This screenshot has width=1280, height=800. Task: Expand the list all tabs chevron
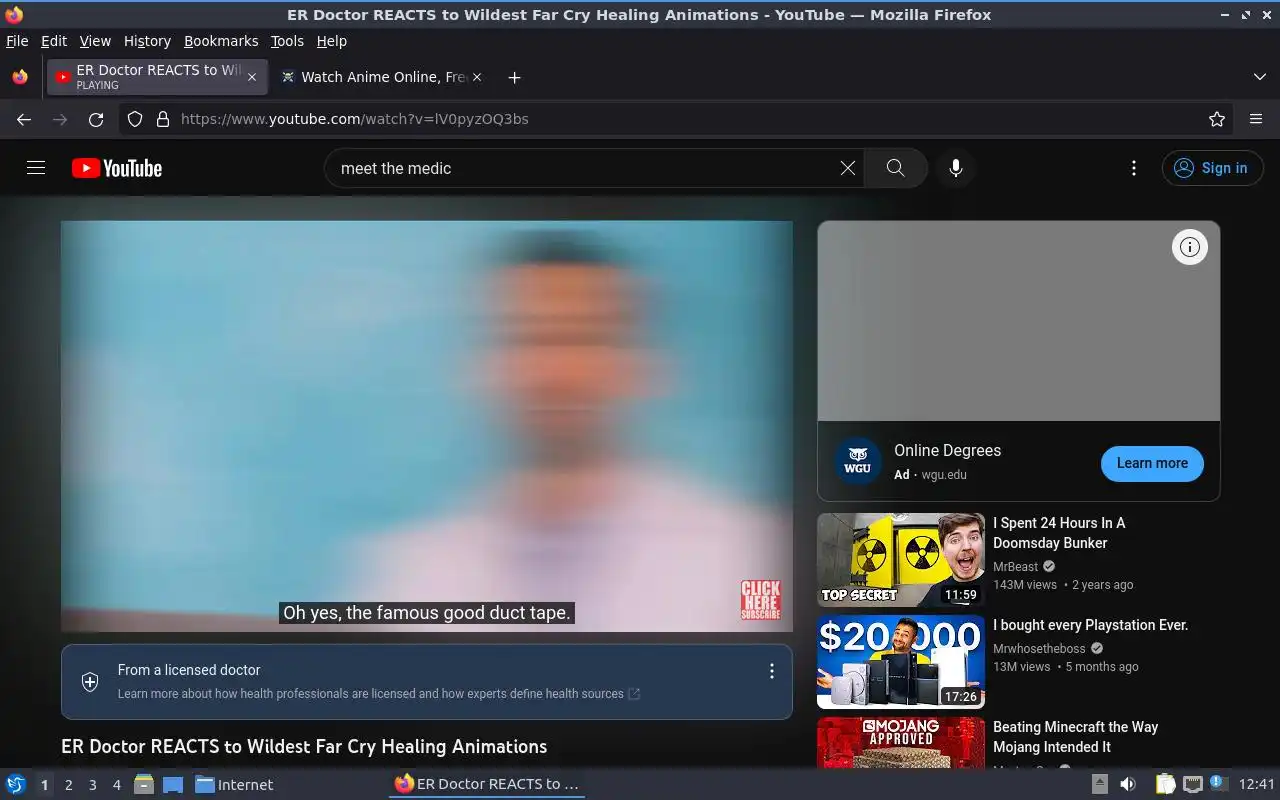click(x=1260, y=77)
